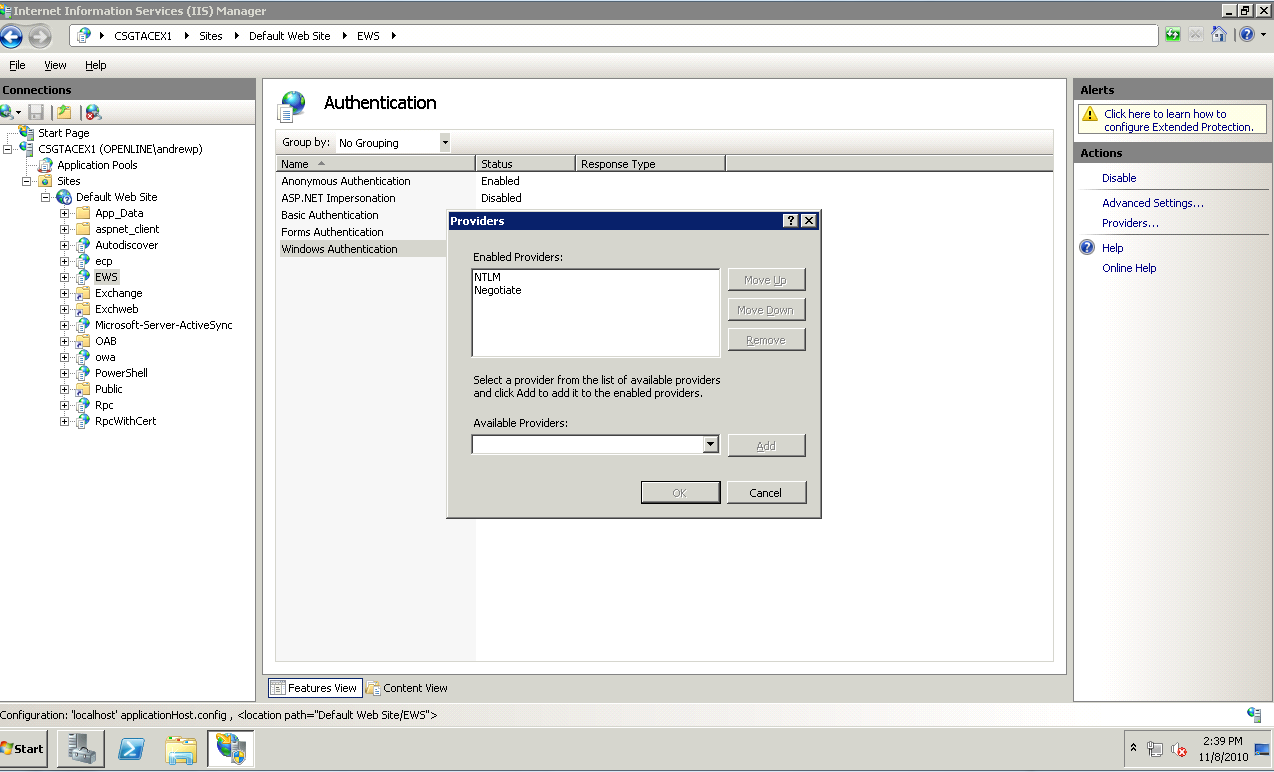This screenshot has height=772, width=1274.
Task: Switch to Features View tab
Action: coord(315,688)
